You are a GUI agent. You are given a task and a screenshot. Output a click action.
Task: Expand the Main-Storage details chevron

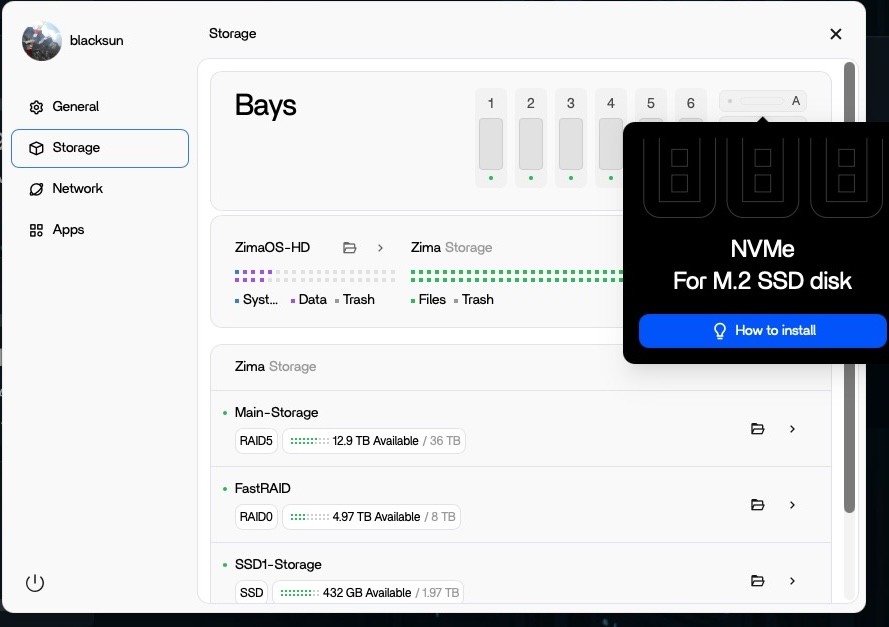click(792, 429)
